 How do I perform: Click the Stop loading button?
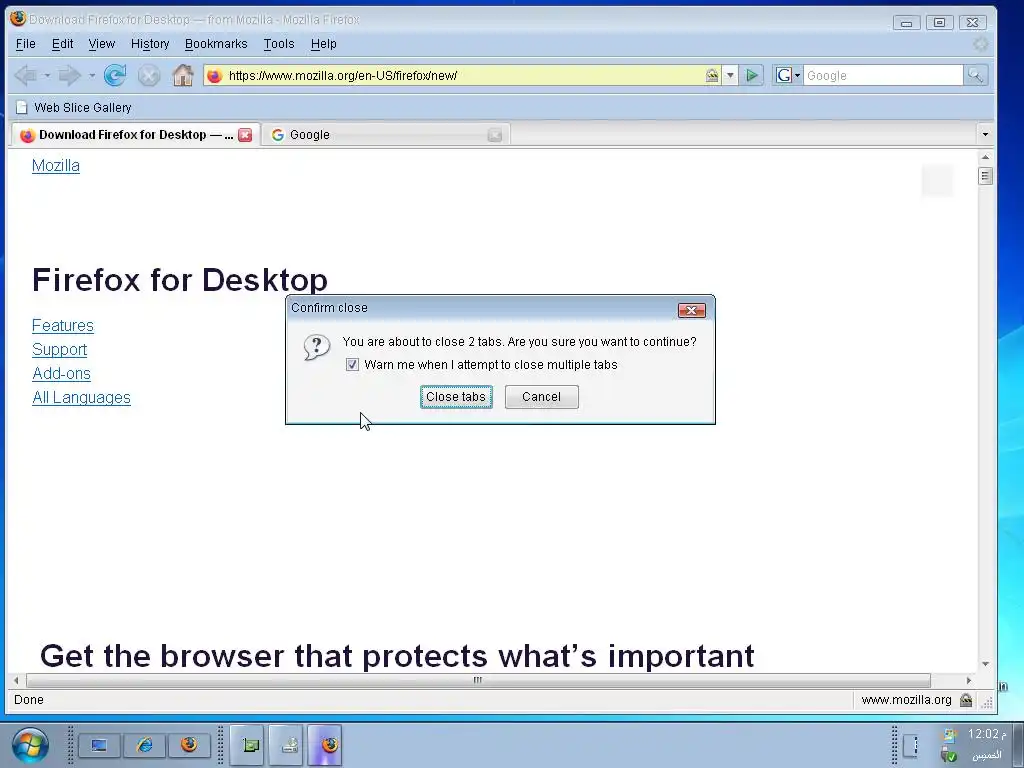click(x=149, y=76)
